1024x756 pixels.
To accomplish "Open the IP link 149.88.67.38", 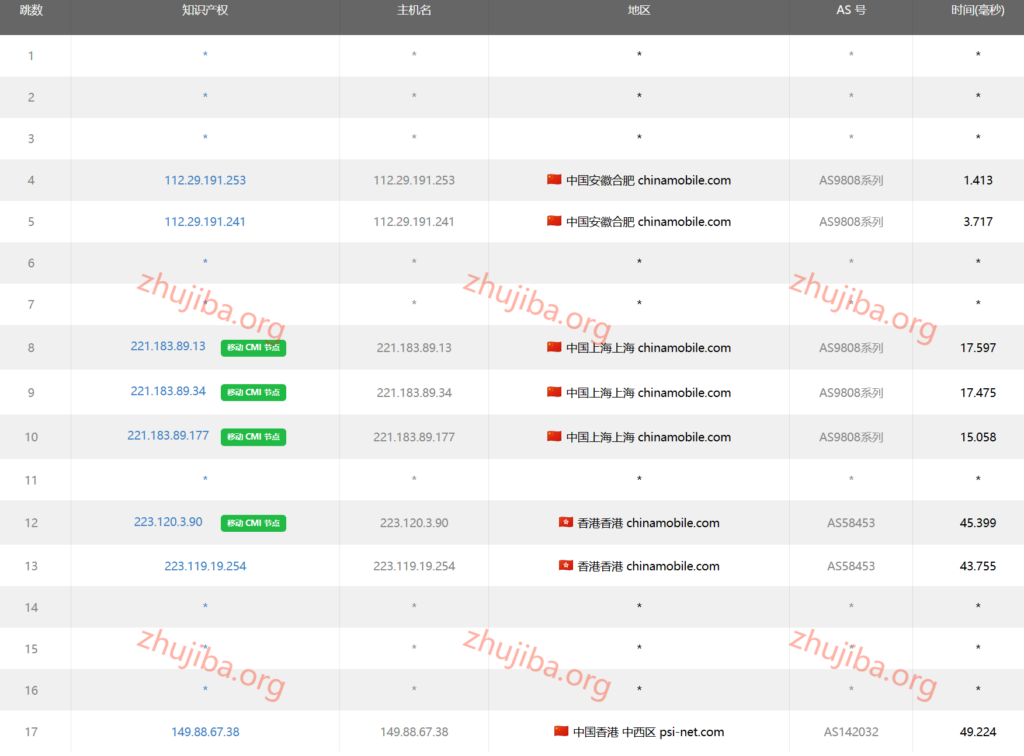I will coord(204,731).
